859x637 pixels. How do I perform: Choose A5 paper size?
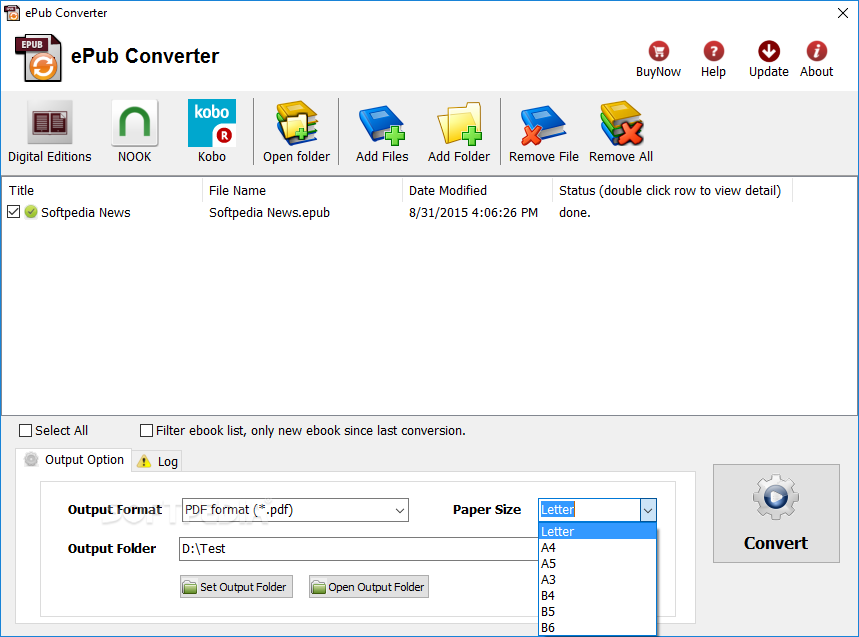pyautogui.click(x=597, y=564)
